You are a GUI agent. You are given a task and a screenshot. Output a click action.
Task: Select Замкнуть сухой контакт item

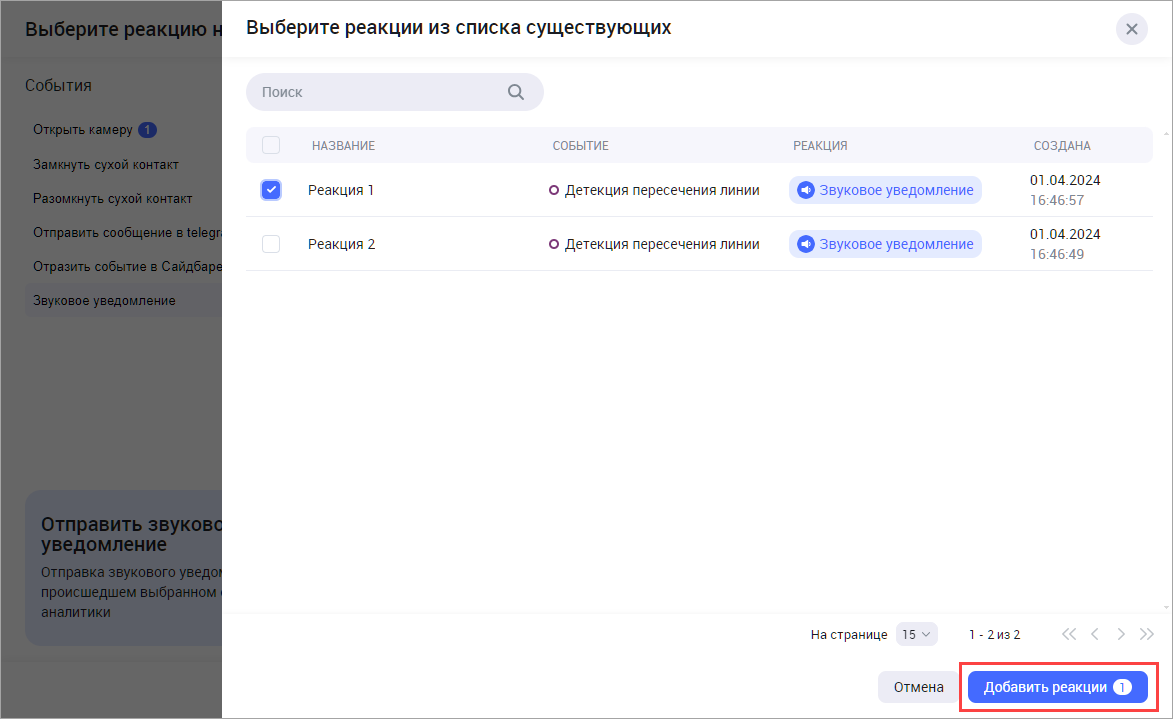[106, 164]
